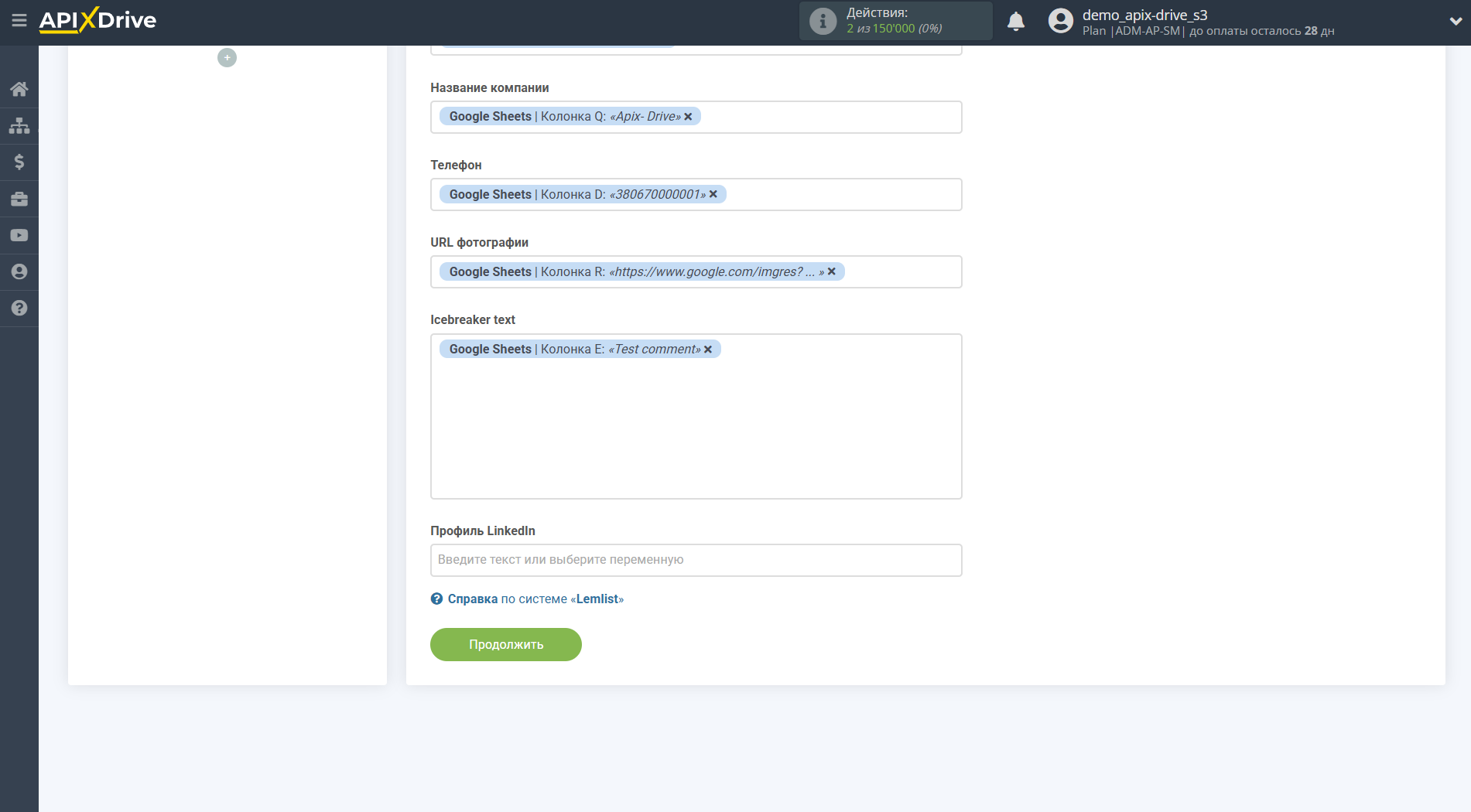Click the actions info icon
1471x812 pixels.
point(823,21)
